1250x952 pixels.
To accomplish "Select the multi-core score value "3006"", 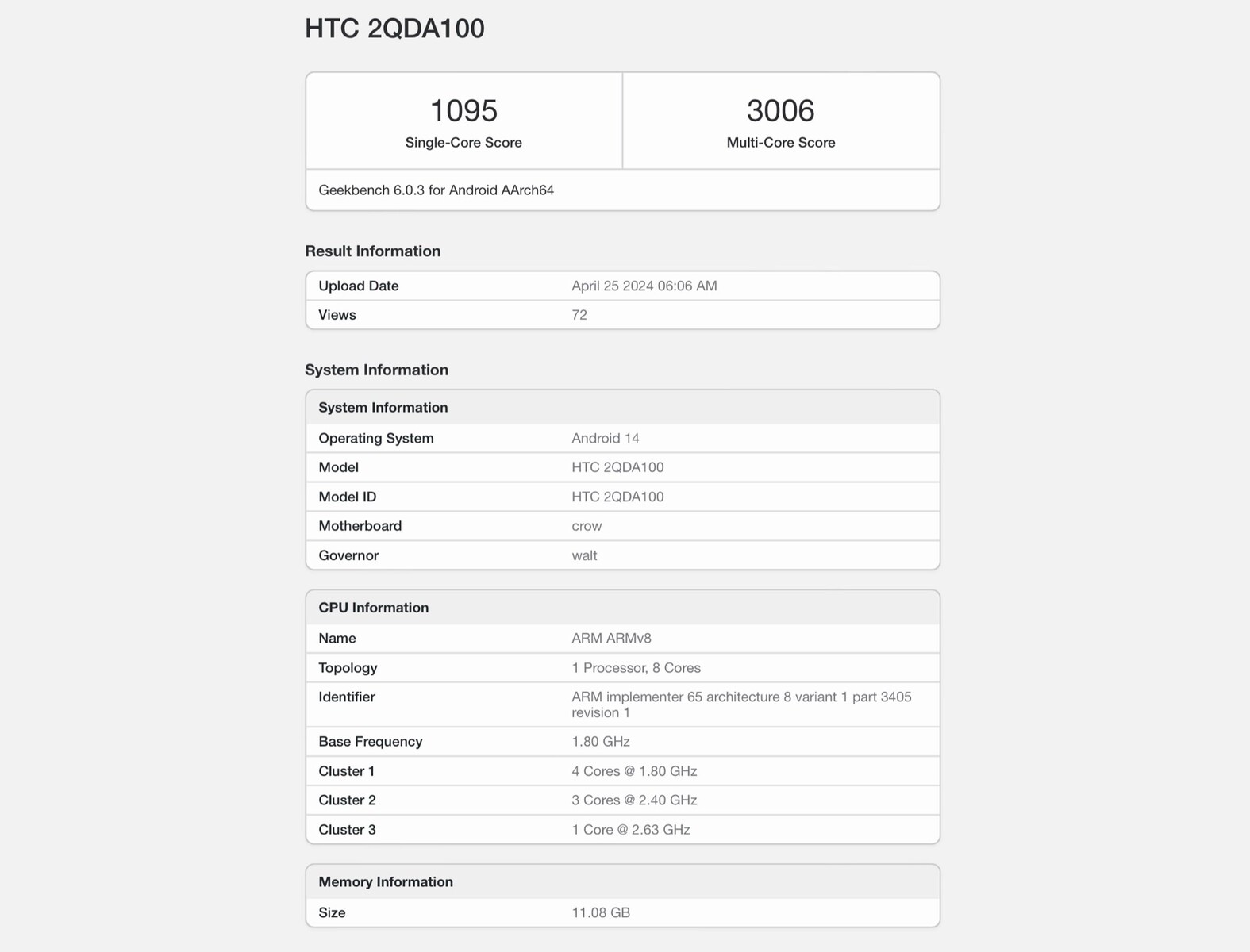I will (x=781, y=110).
